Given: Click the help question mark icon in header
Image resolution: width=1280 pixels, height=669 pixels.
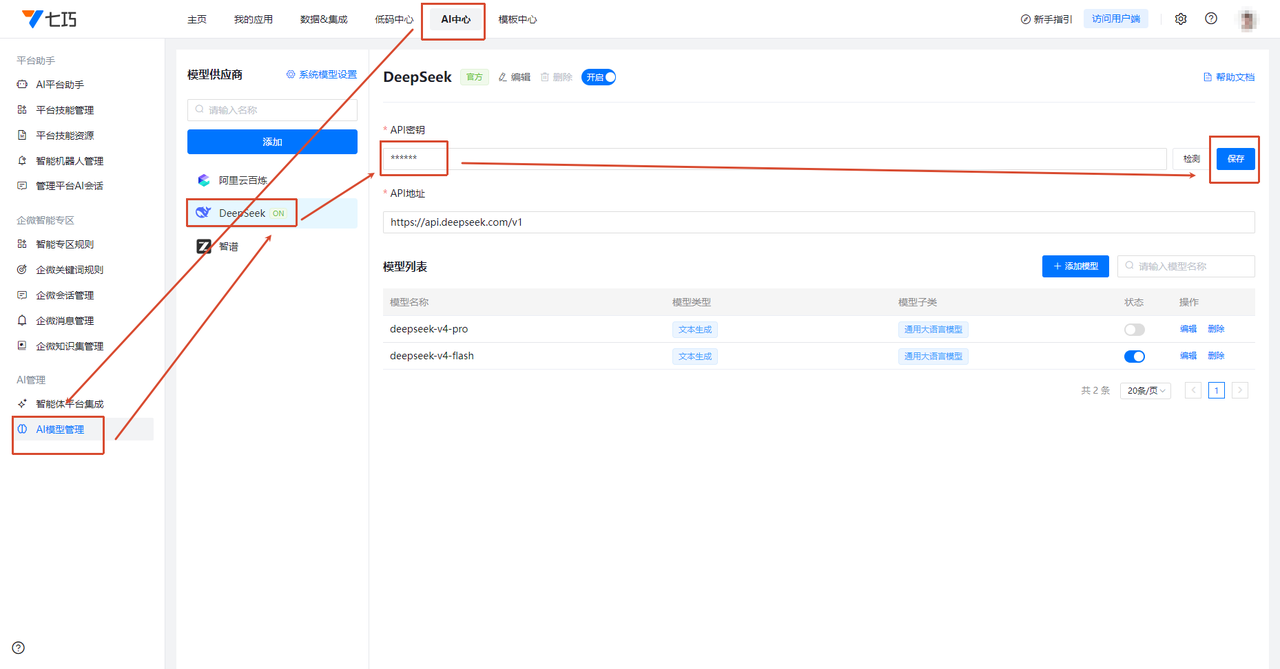Looking at the screenshot, I should 1211,19.
